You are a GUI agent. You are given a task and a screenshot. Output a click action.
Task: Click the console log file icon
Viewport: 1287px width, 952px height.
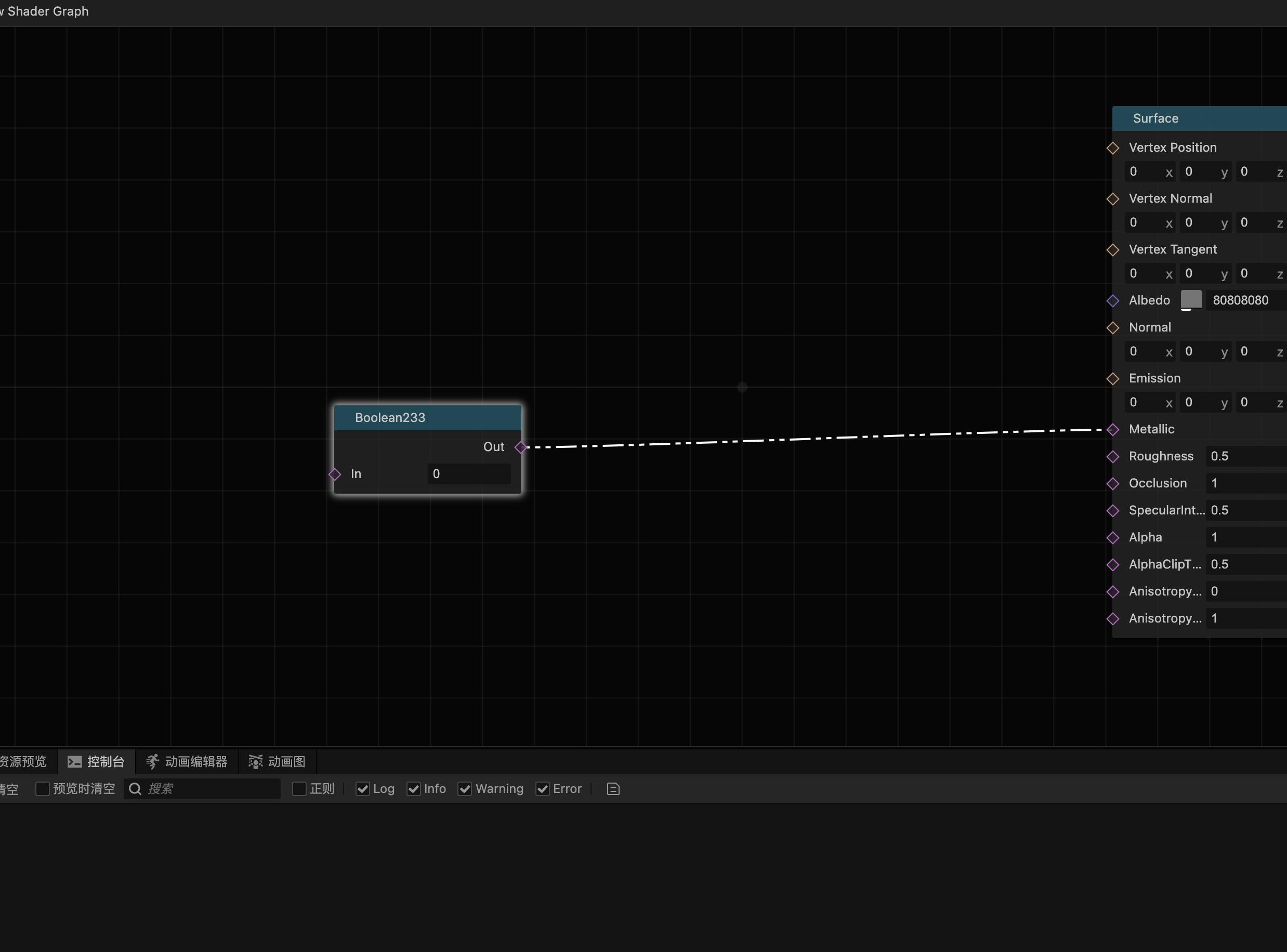click(x=613, y=789)
